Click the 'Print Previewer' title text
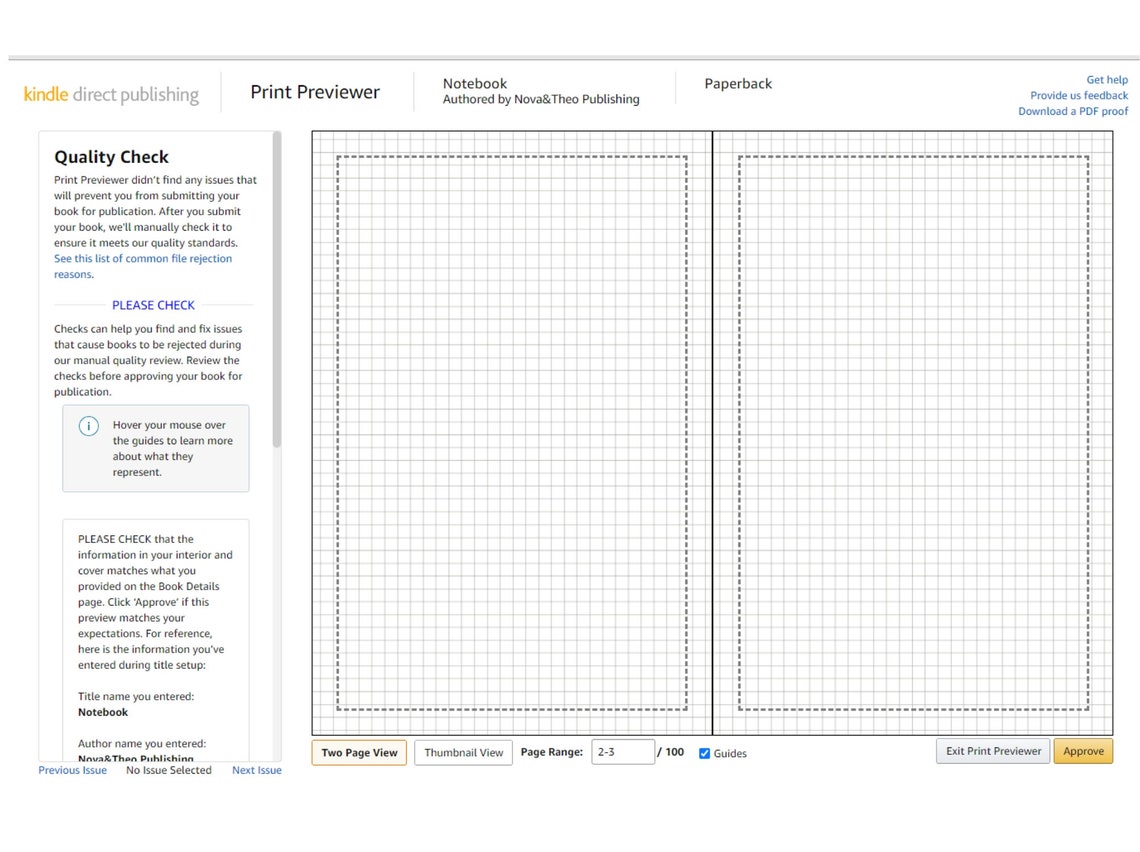This screenshot has height=852, width=1140. pos(315,92)
